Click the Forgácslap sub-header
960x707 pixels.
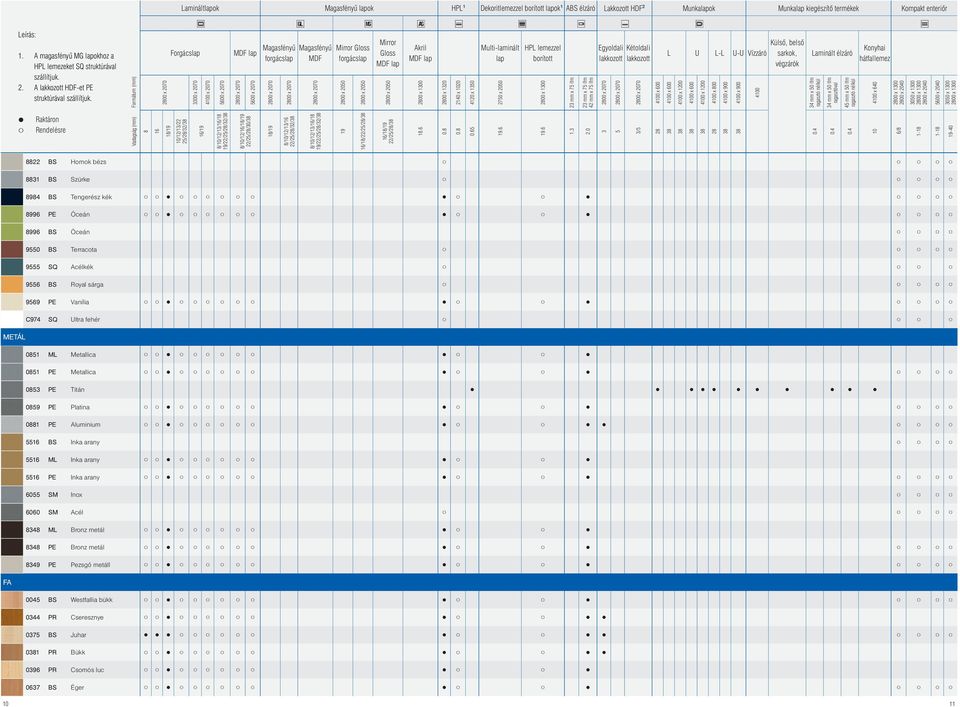(185, 53)
